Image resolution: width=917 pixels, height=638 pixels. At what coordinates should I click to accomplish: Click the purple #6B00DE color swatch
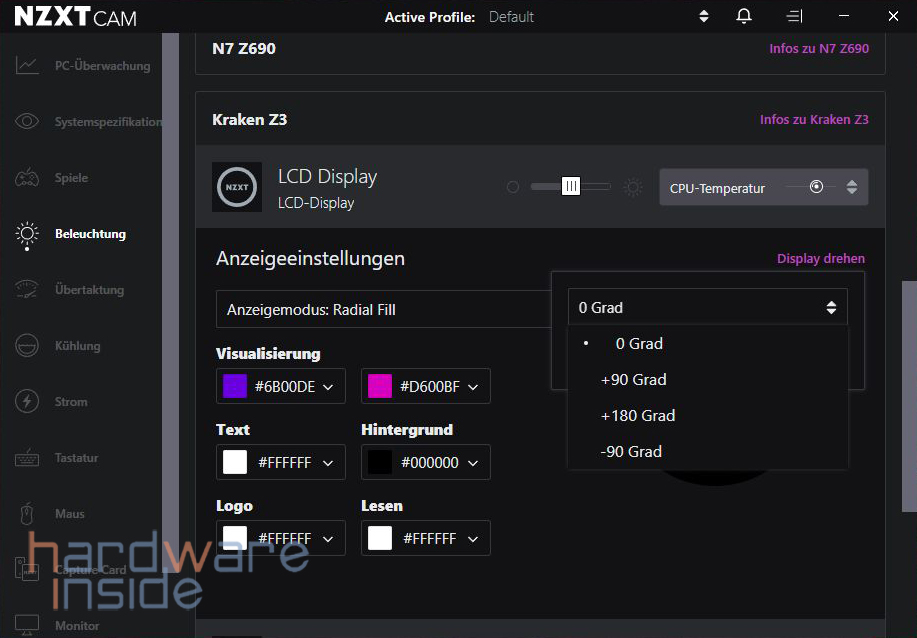[x=235, y=387]
